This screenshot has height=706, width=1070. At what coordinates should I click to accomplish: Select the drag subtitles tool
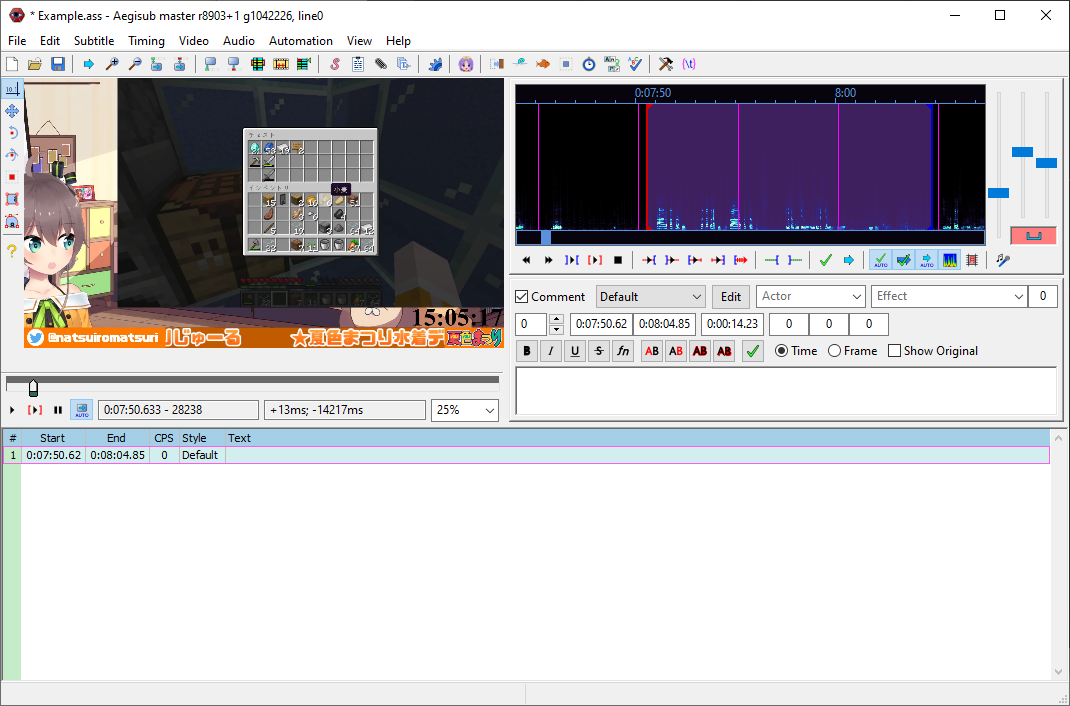12,111
